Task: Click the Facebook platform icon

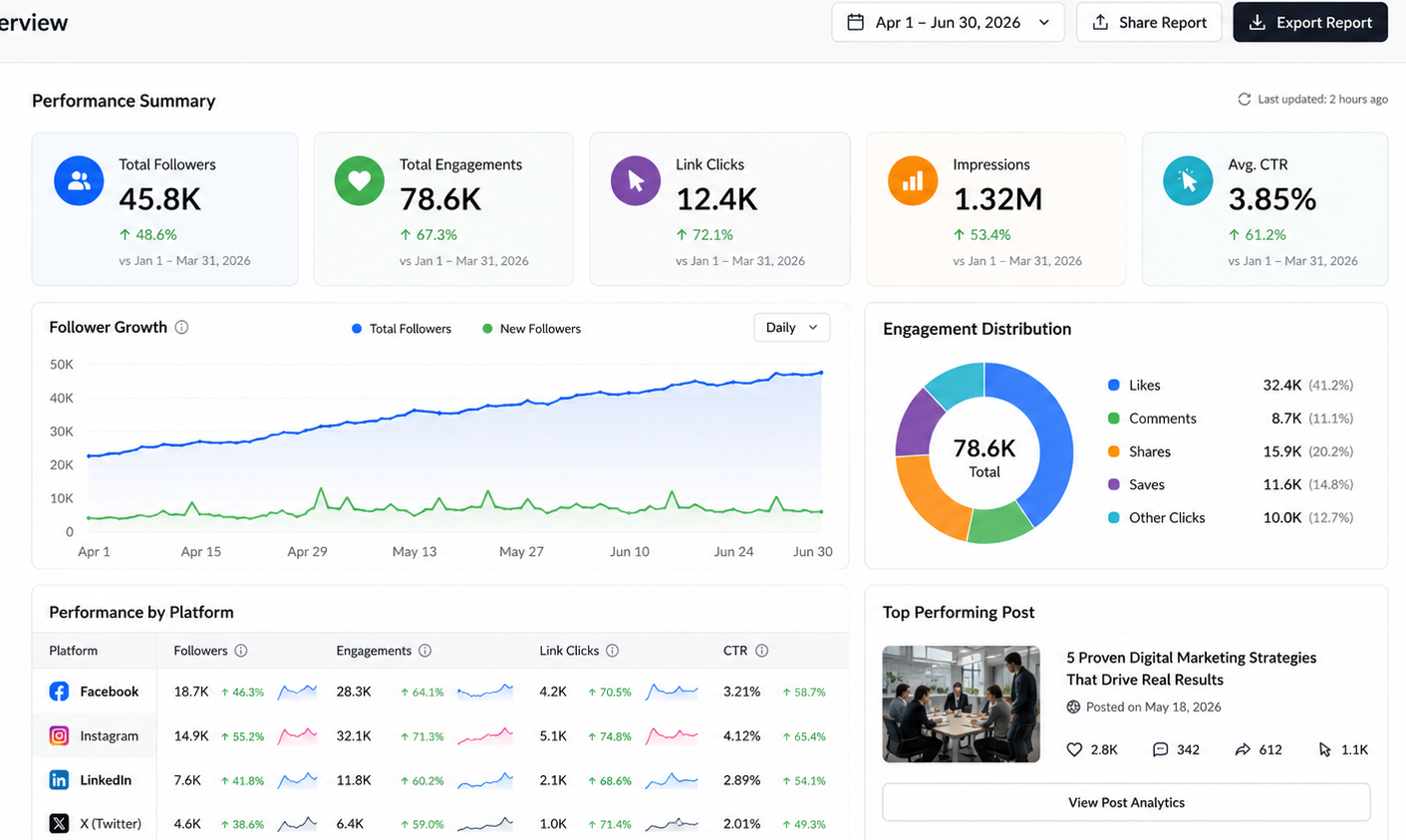Action: 59,692
